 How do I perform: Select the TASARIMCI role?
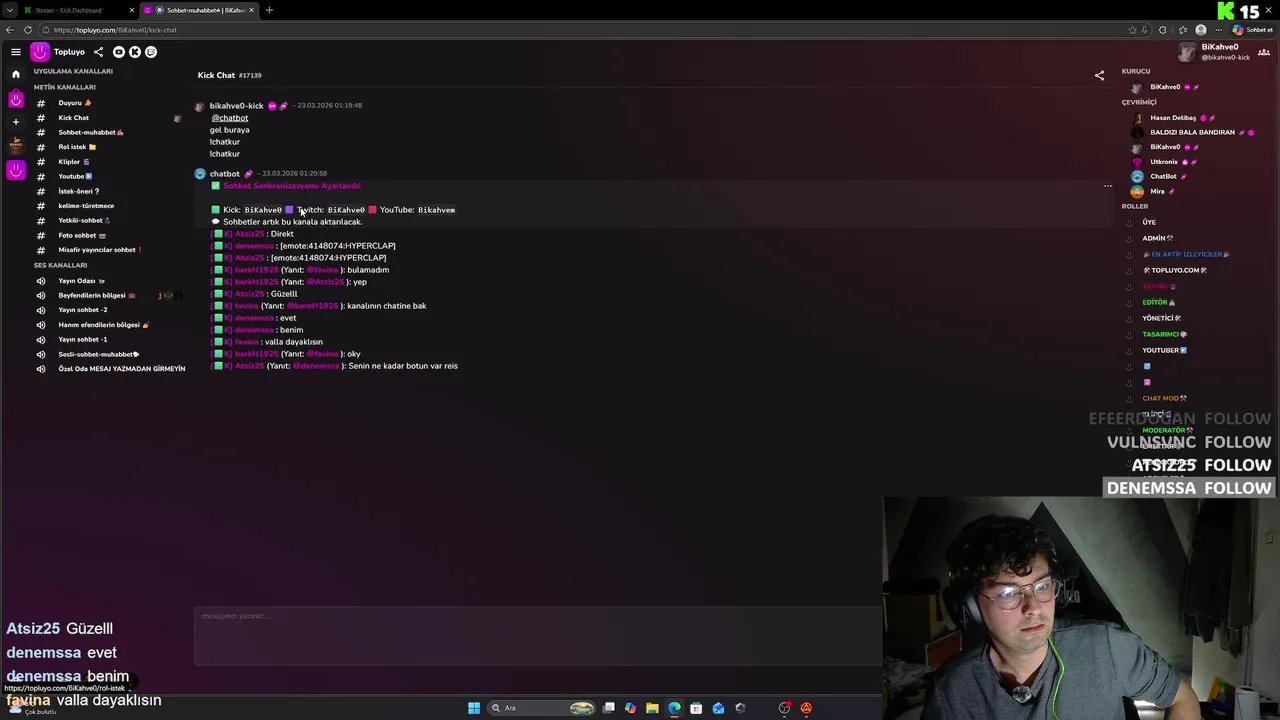(x=1164, y=334)
